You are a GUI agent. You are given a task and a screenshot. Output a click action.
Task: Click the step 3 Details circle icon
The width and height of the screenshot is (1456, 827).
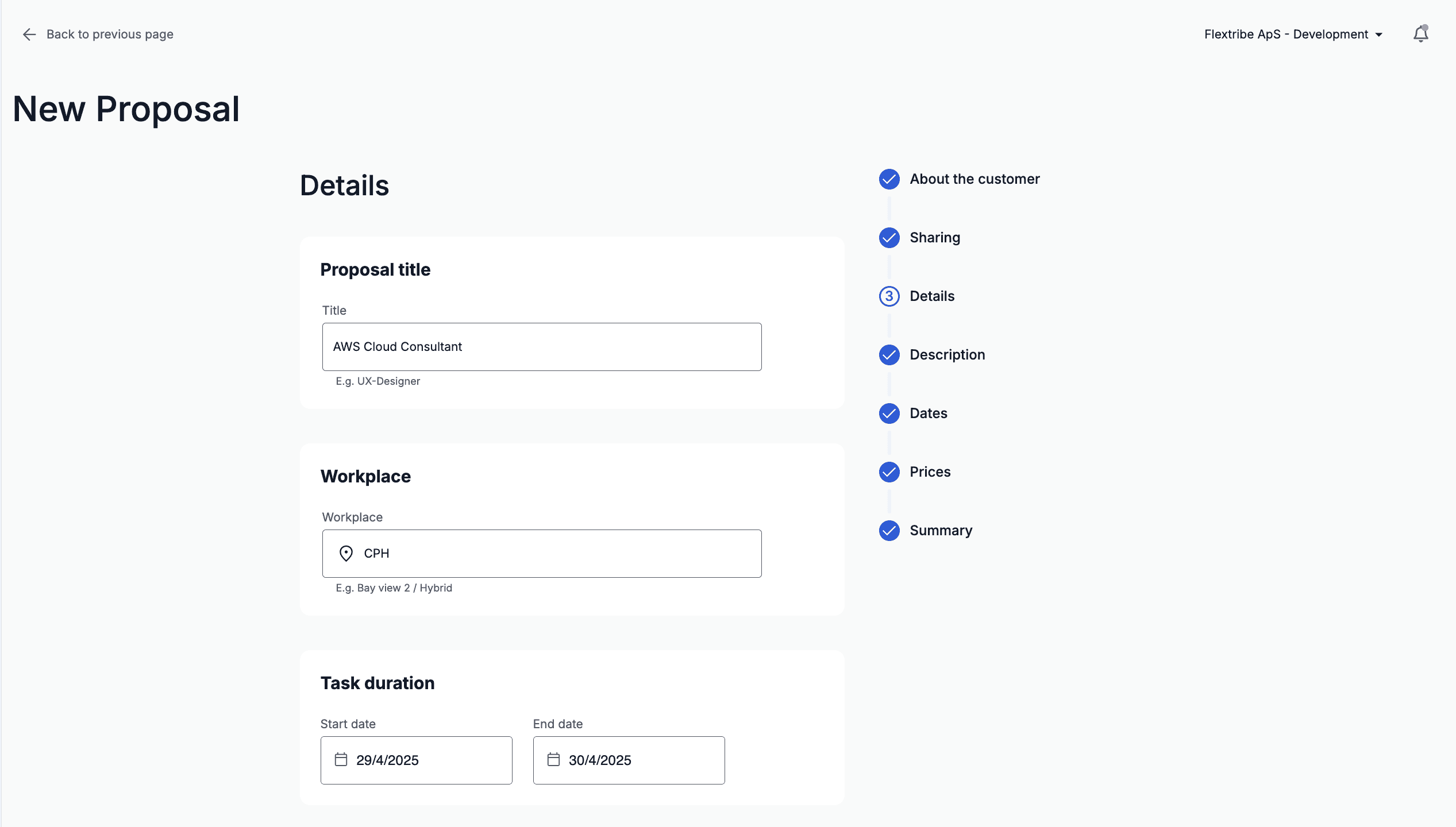889,296
